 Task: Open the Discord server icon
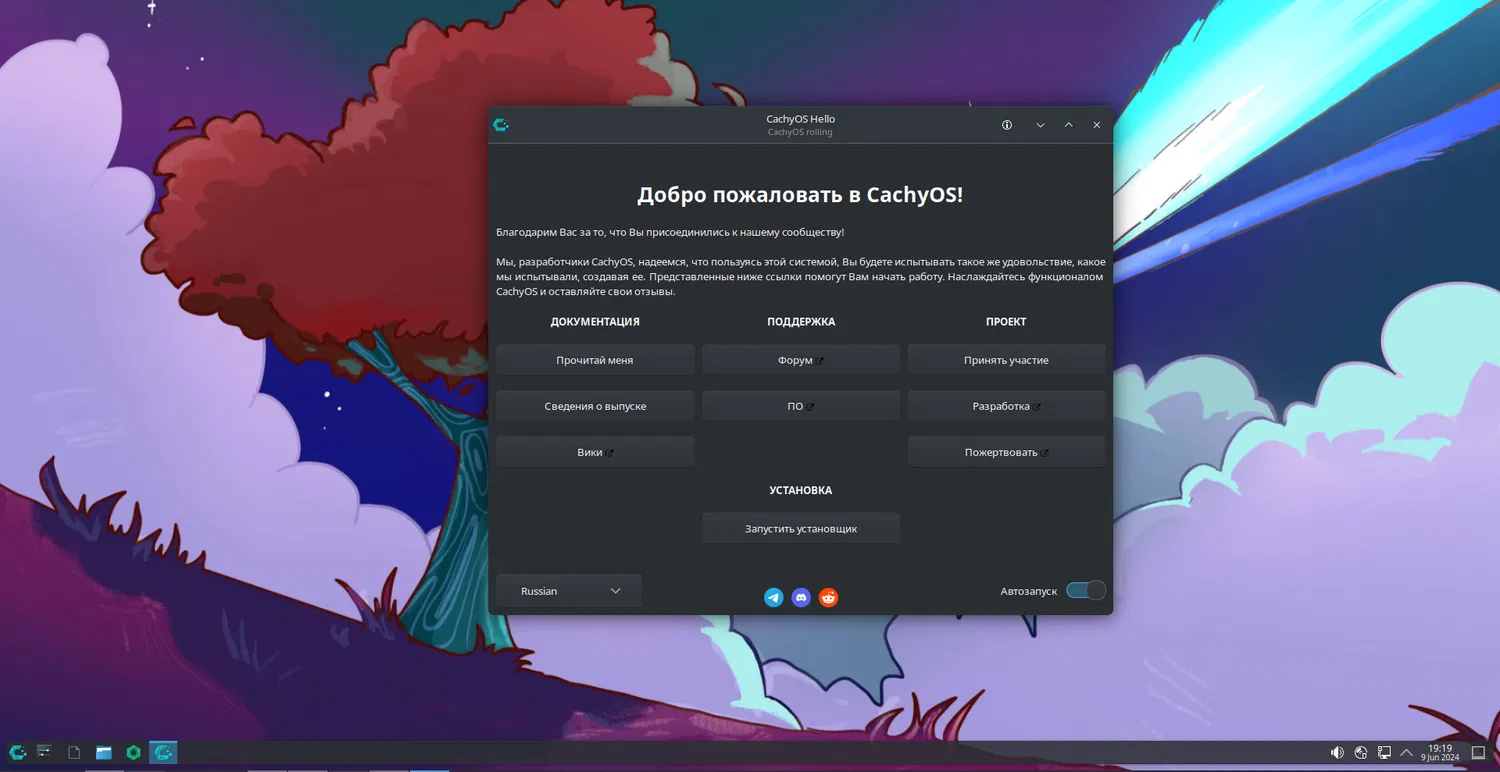tap(801, 597)
